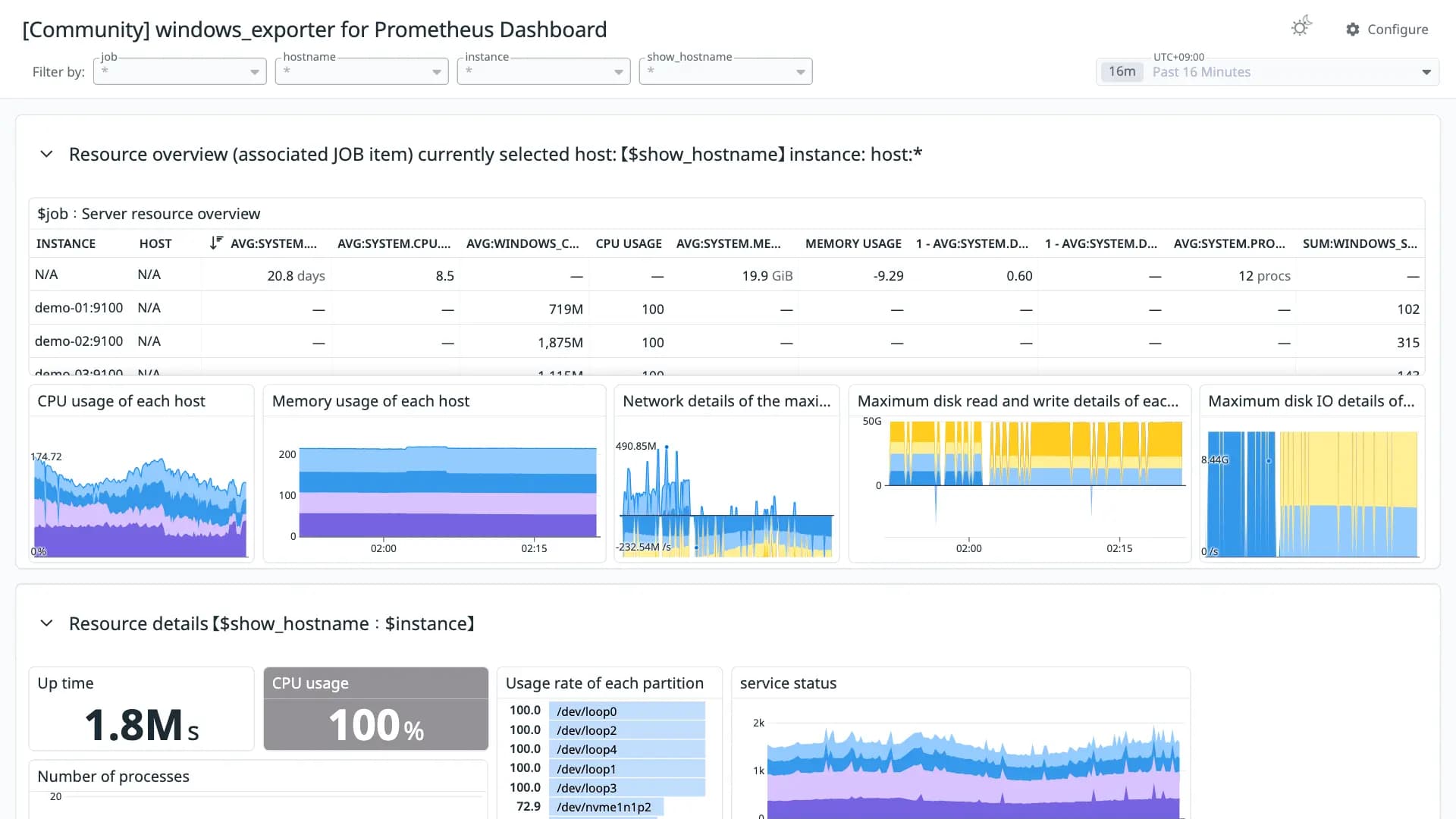Click the Up time 1.8M s value
Image resolution: width=1456 pixels, height=819 pixels.
coord(141,724)
